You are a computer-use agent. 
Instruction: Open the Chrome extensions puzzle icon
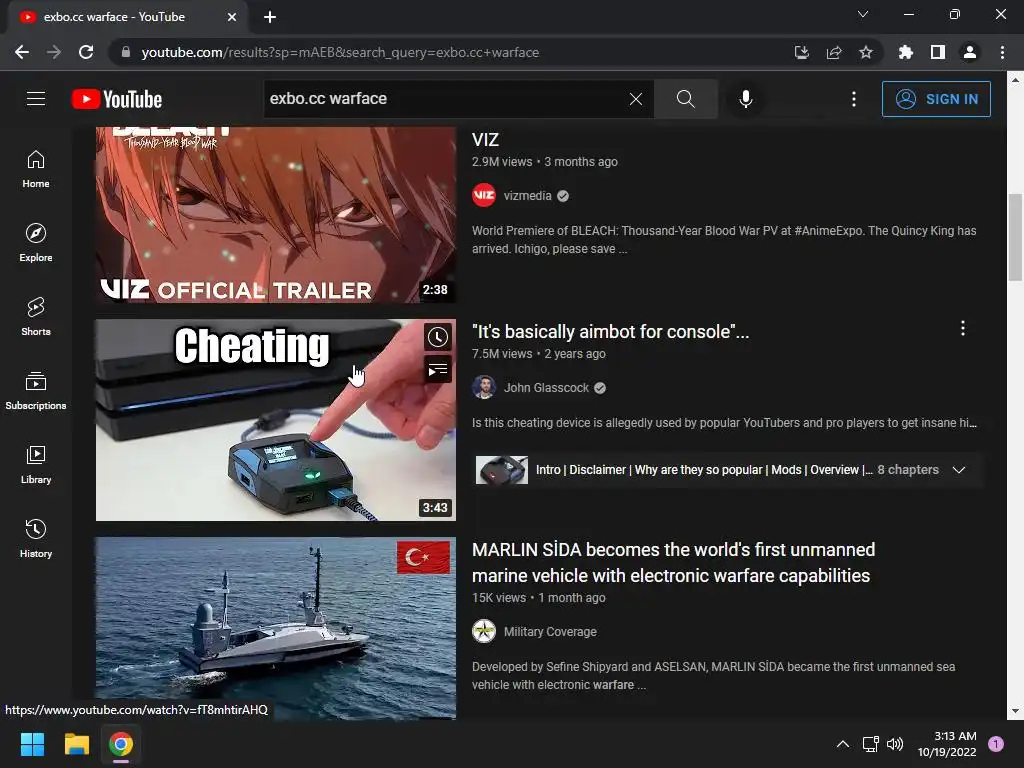[x=905, y=52]
